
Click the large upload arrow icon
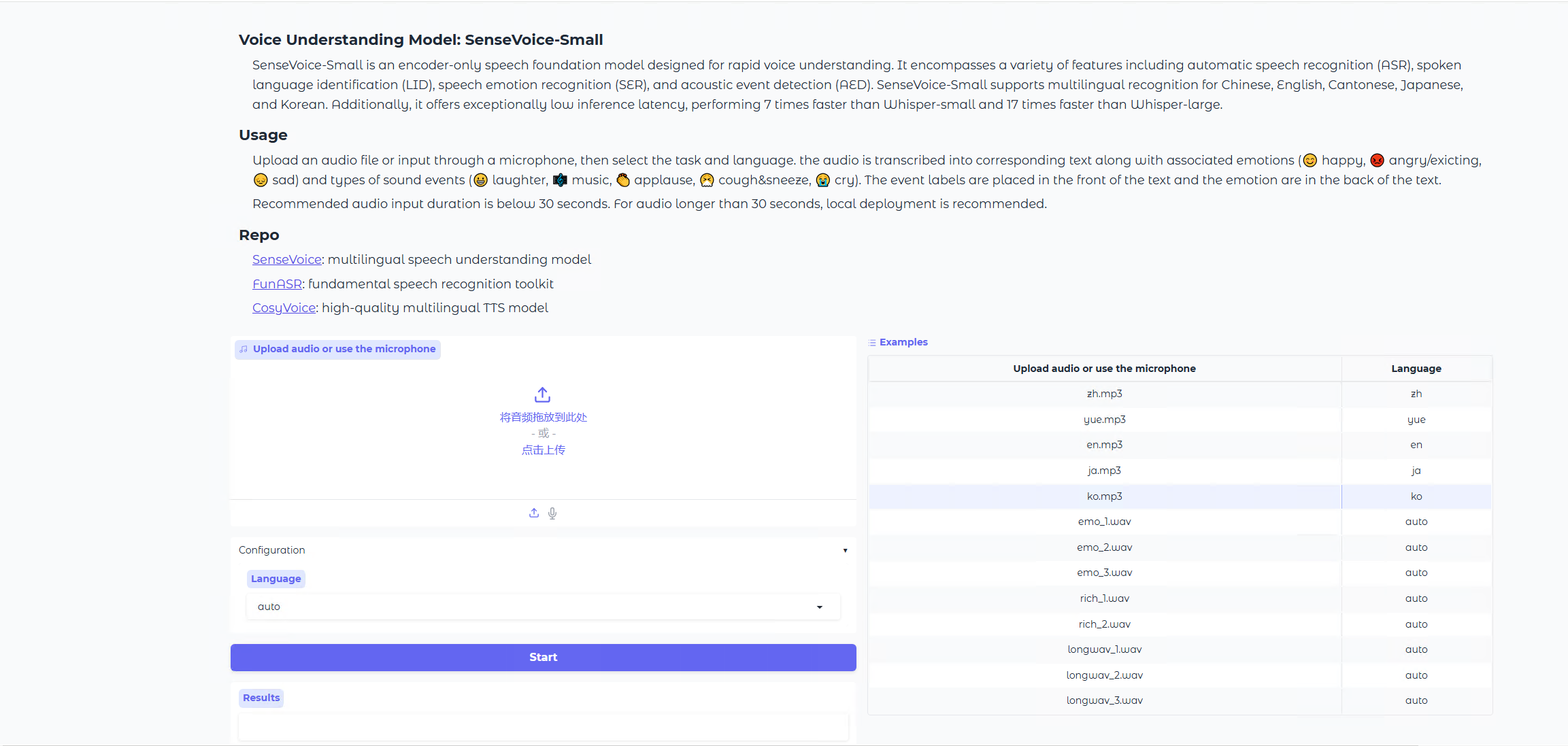pyautogui.click(x=542, y=395)
